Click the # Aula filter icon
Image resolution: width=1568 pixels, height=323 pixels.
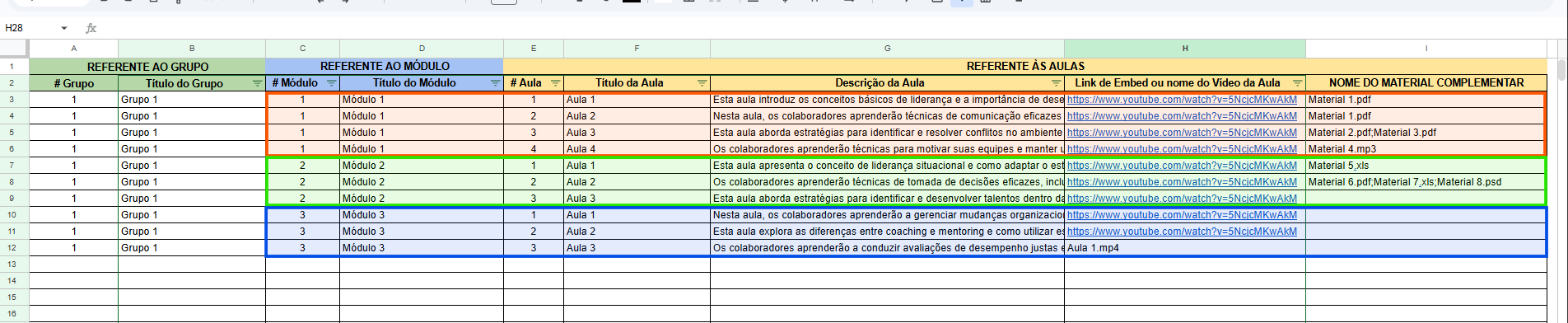click(555, 83)
